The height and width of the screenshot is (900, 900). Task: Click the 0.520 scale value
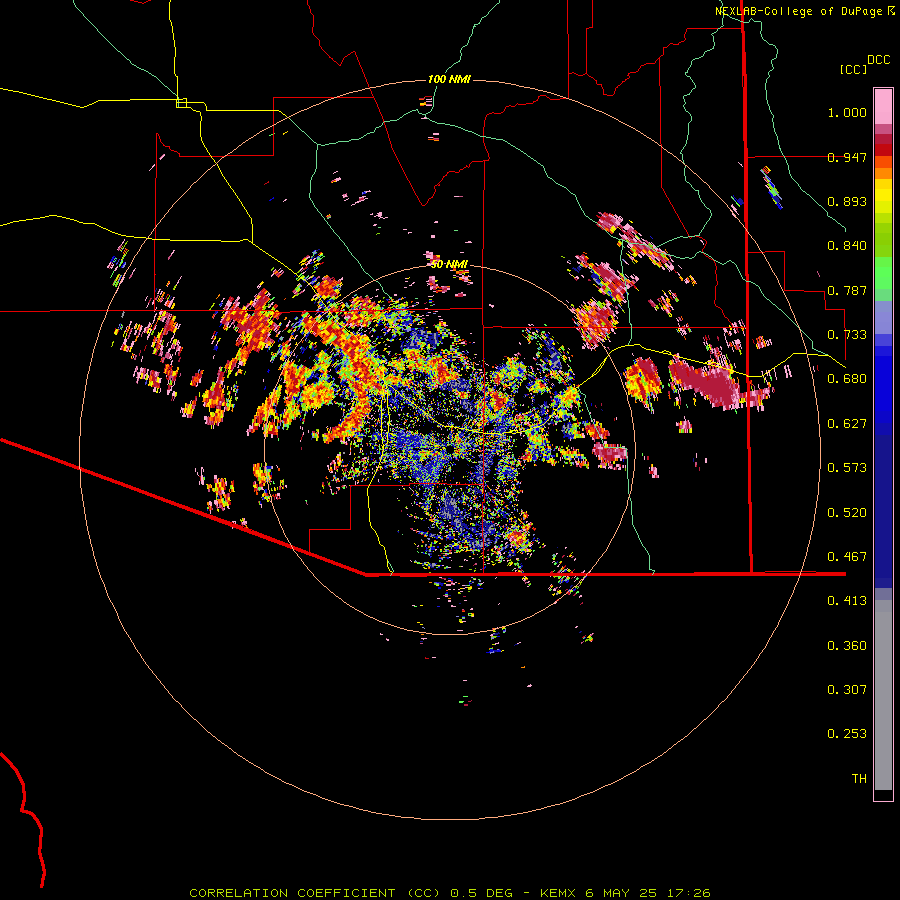[x=847, y=513]
